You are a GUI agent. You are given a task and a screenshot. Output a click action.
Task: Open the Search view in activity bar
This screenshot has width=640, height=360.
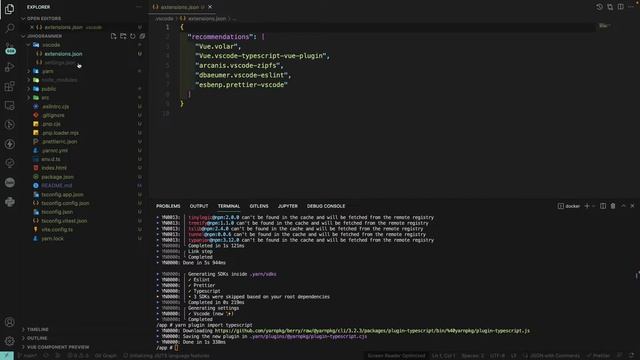coord(10,28)
